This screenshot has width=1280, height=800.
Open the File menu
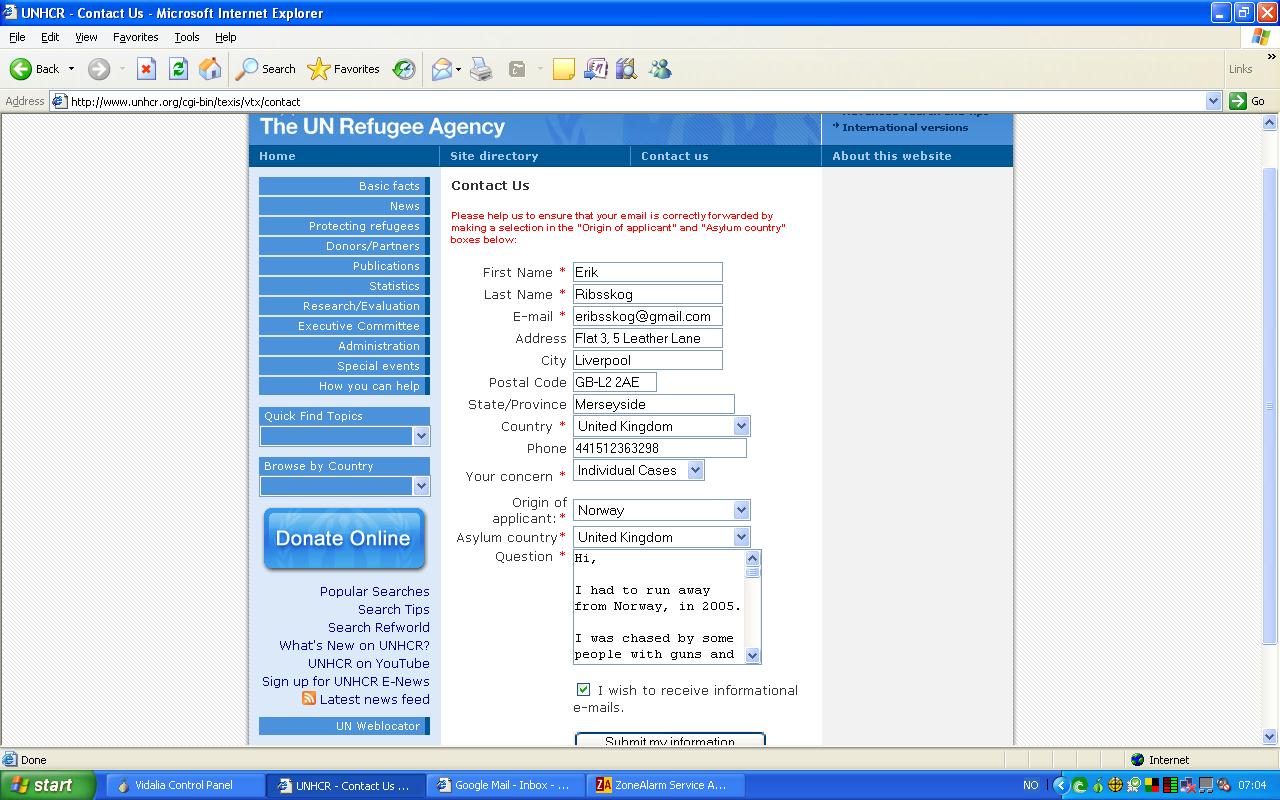(17, 37)
